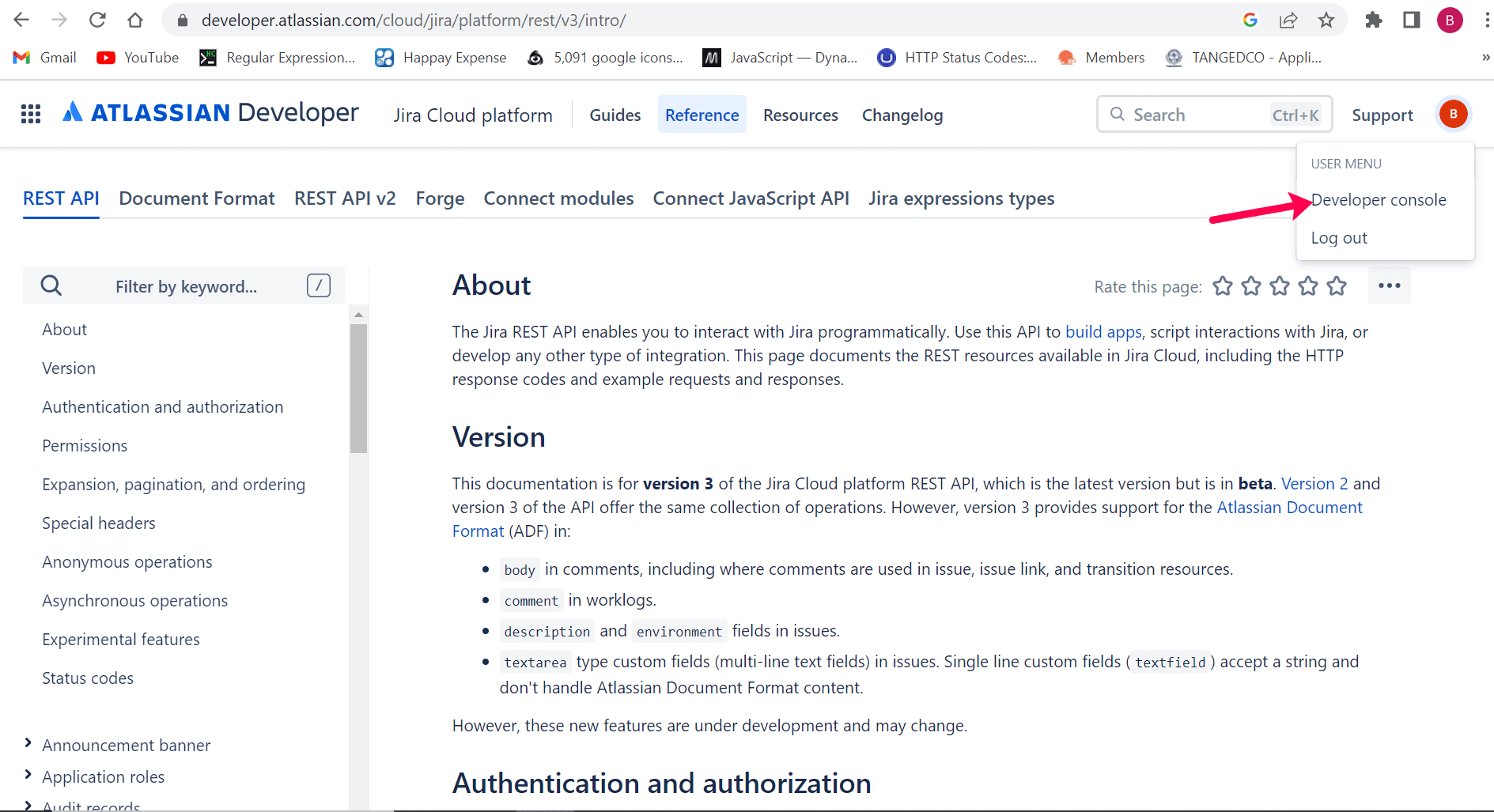Follow the build apps link

(x=1103, y=332)
